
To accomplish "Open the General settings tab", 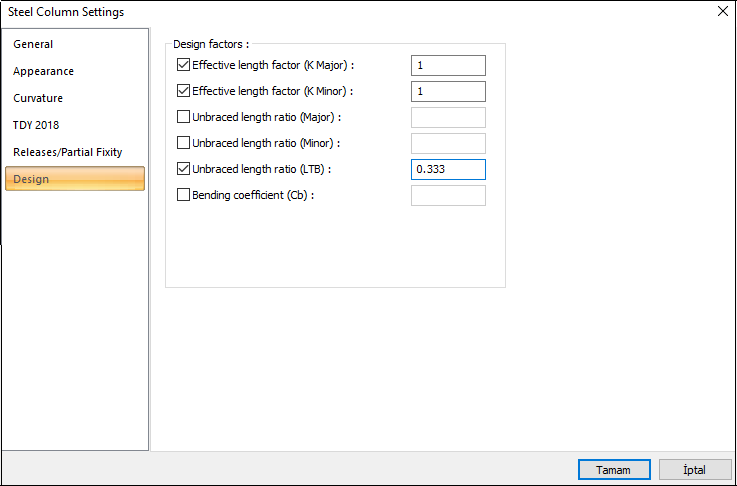I will [x=34, y=45].
